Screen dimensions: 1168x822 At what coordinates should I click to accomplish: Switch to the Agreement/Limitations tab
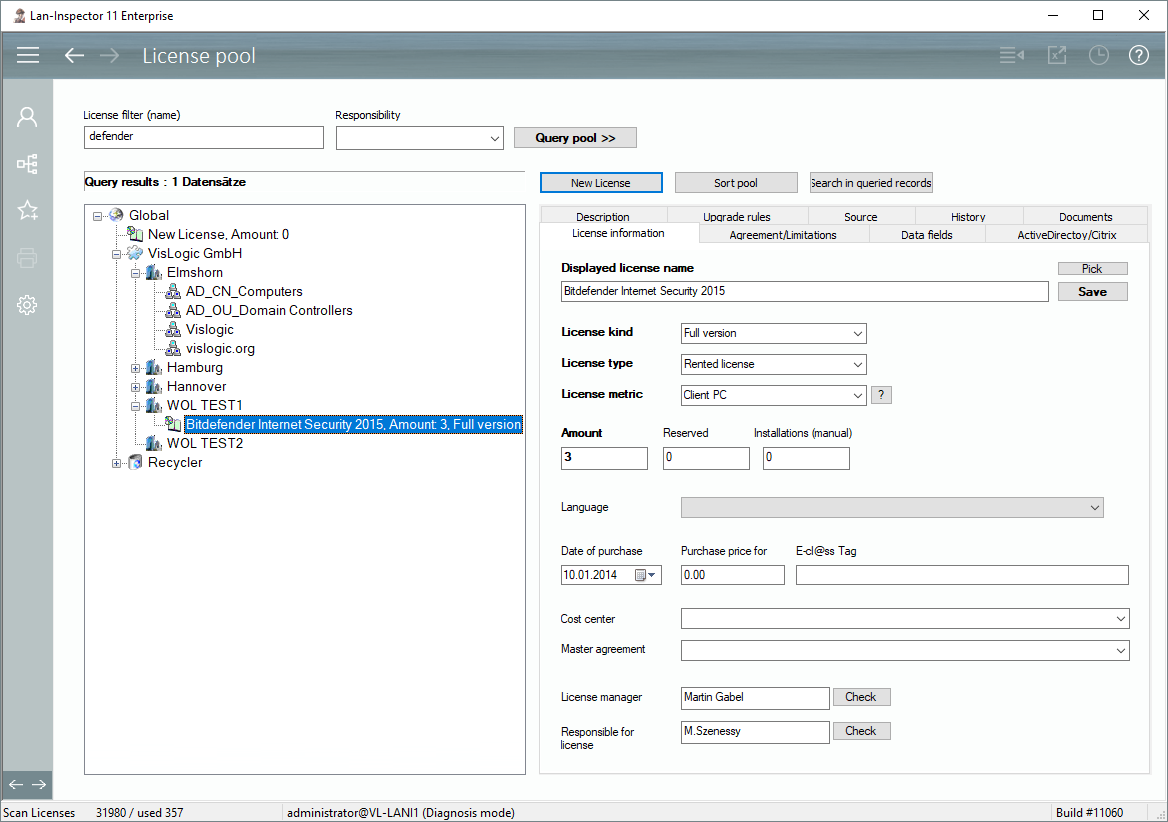783,235
